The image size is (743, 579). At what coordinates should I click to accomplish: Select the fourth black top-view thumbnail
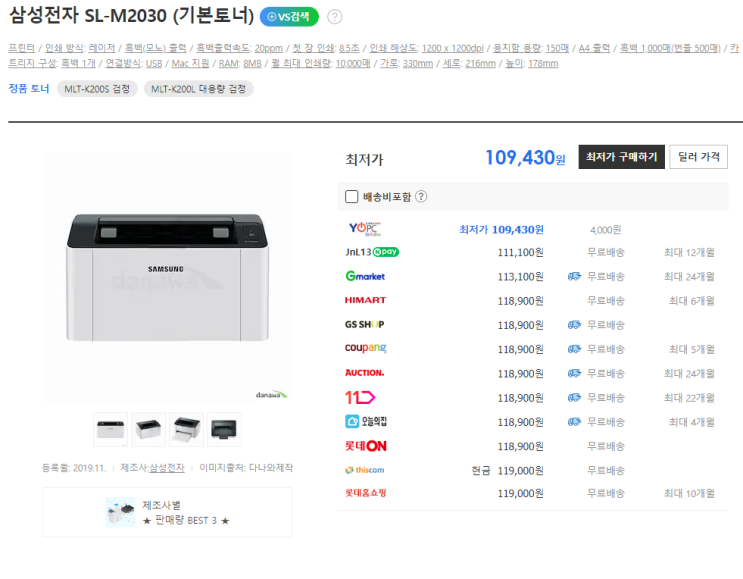tap(224, 429)
